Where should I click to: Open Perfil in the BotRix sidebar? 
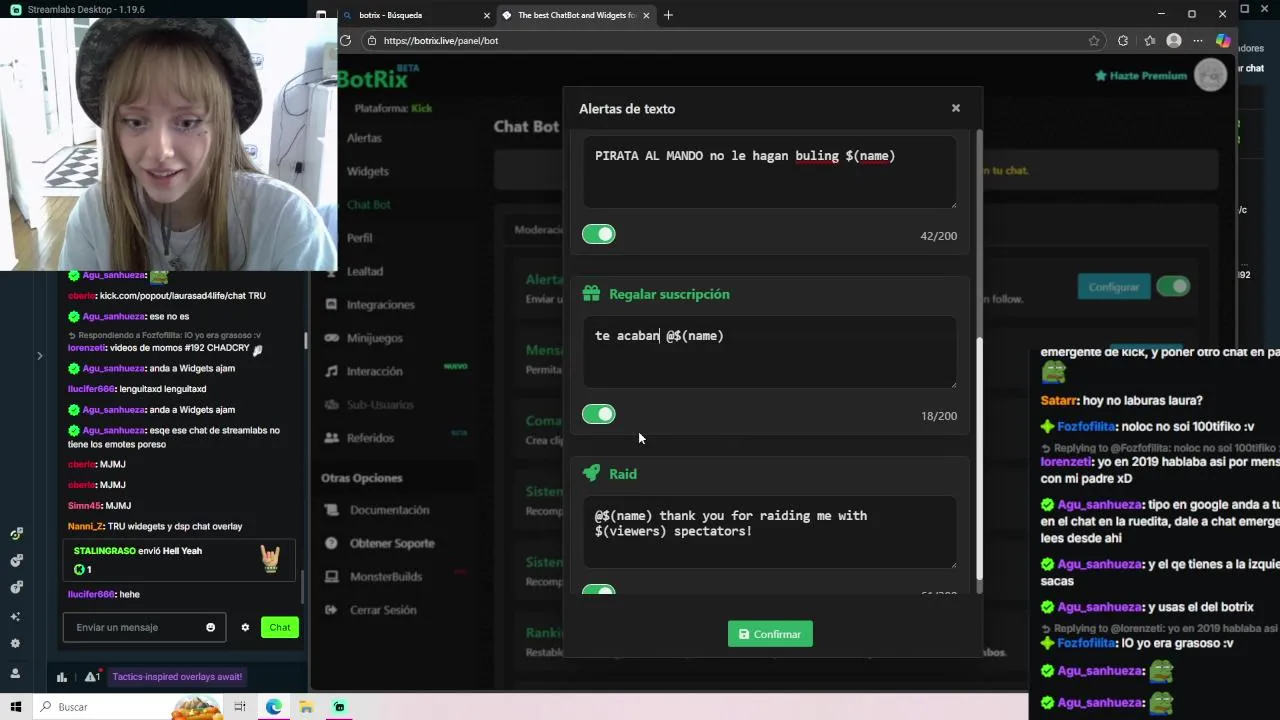click(x=359, y=238)
